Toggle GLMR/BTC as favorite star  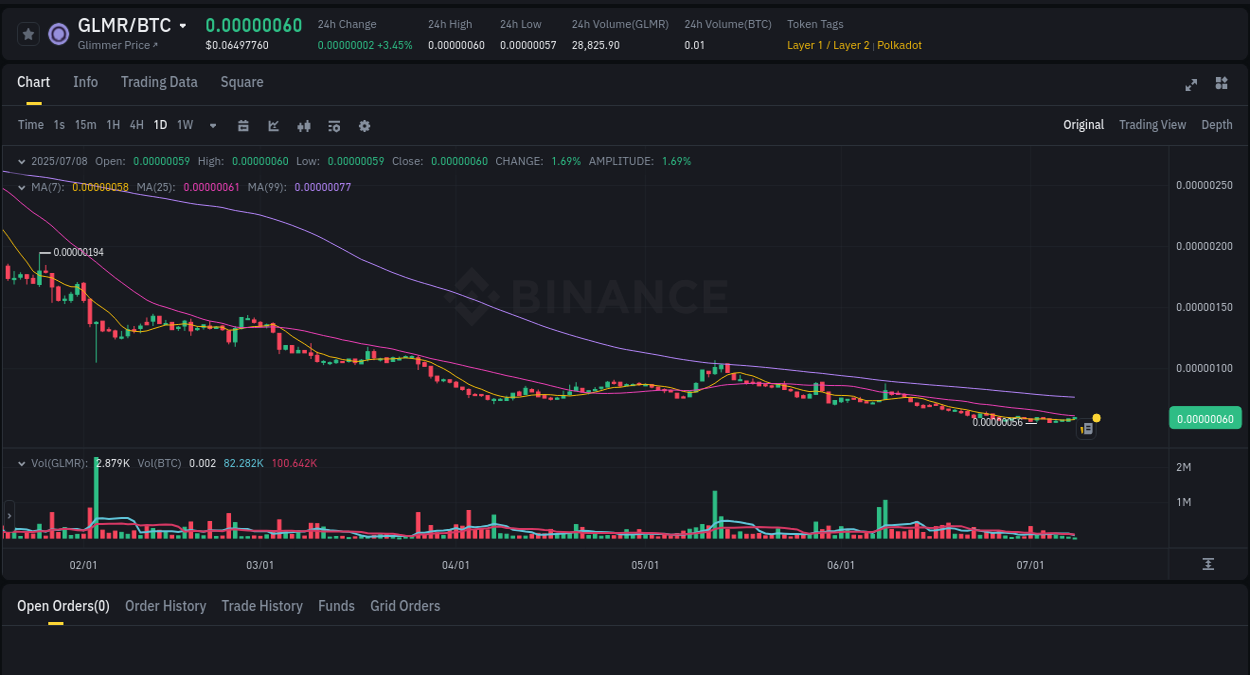coord(28,33)
